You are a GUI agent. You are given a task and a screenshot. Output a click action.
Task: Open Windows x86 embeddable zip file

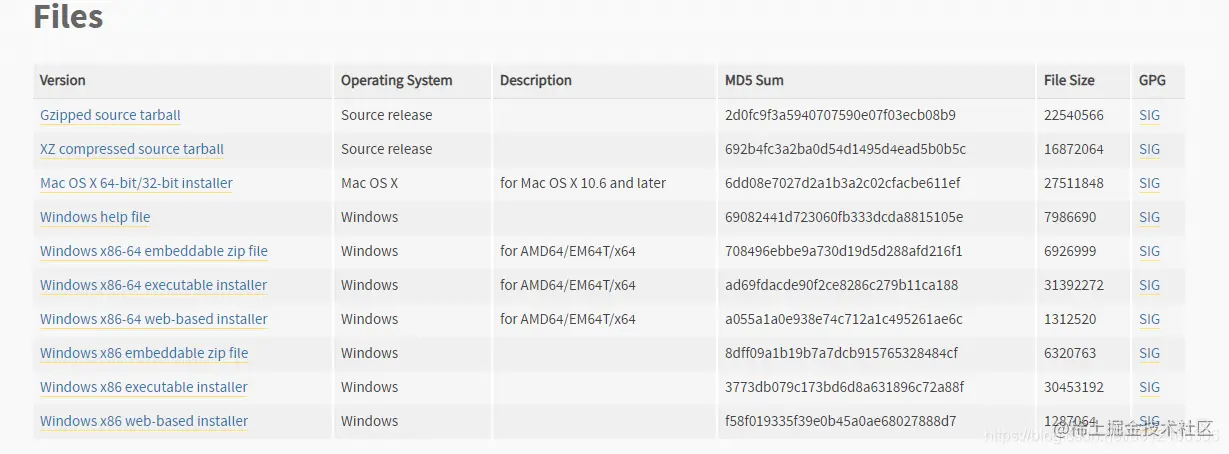click(144, 353)
